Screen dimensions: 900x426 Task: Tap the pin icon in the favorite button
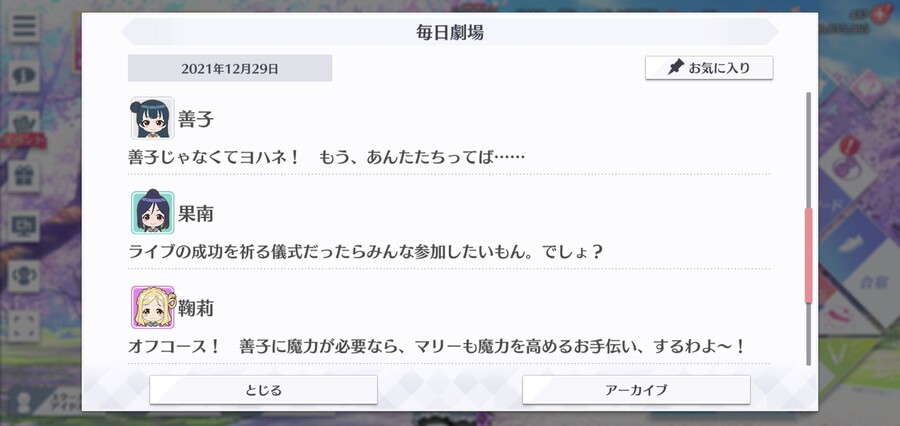676,68
